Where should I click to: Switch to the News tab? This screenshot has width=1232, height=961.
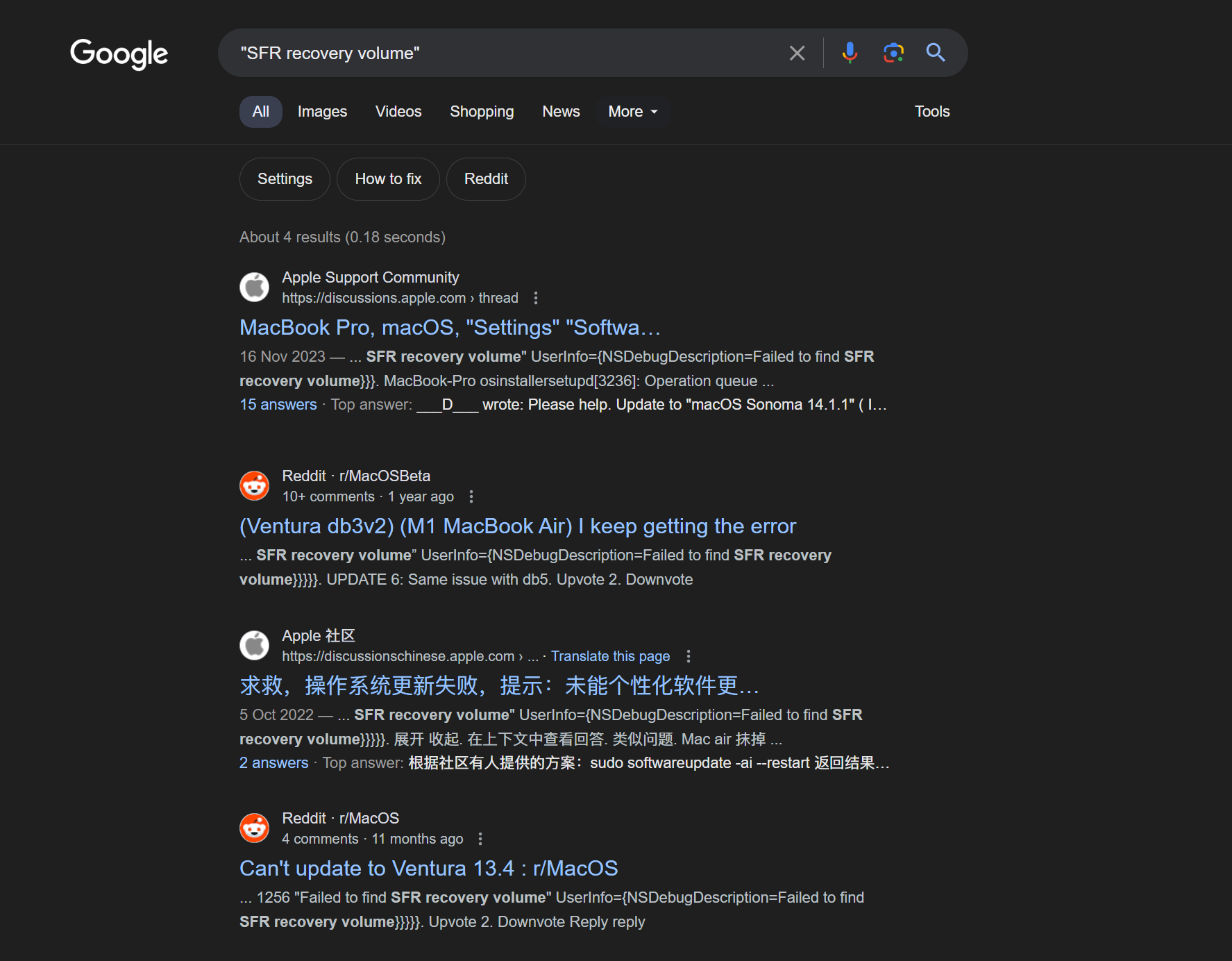[x=560, y=111]
